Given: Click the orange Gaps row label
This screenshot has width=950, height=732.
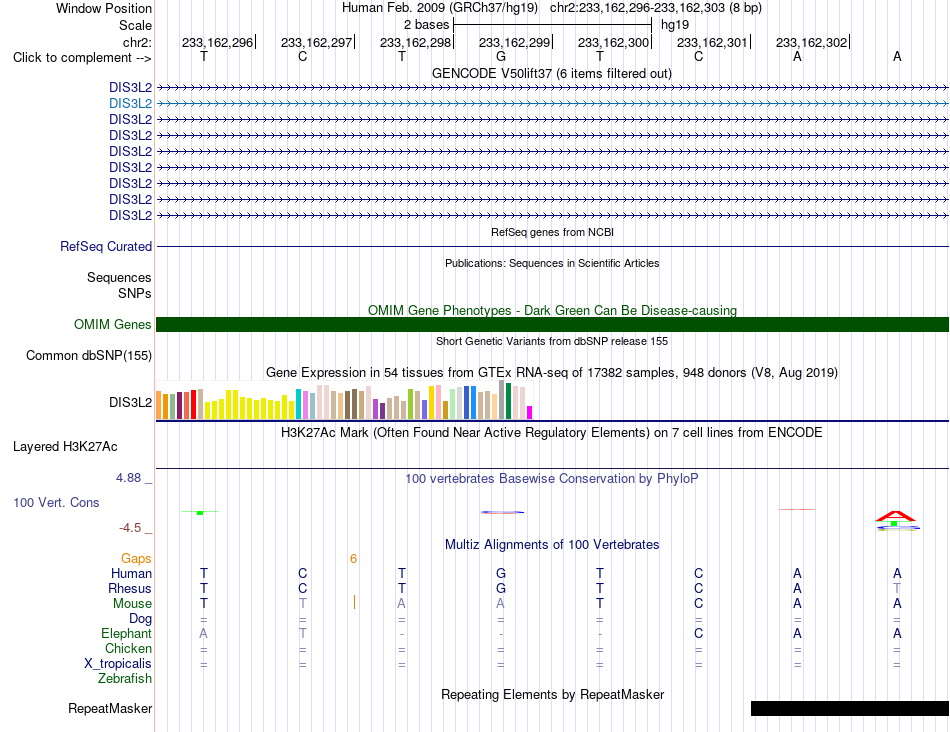Looking at the screenshot, I should click(136, 559).
